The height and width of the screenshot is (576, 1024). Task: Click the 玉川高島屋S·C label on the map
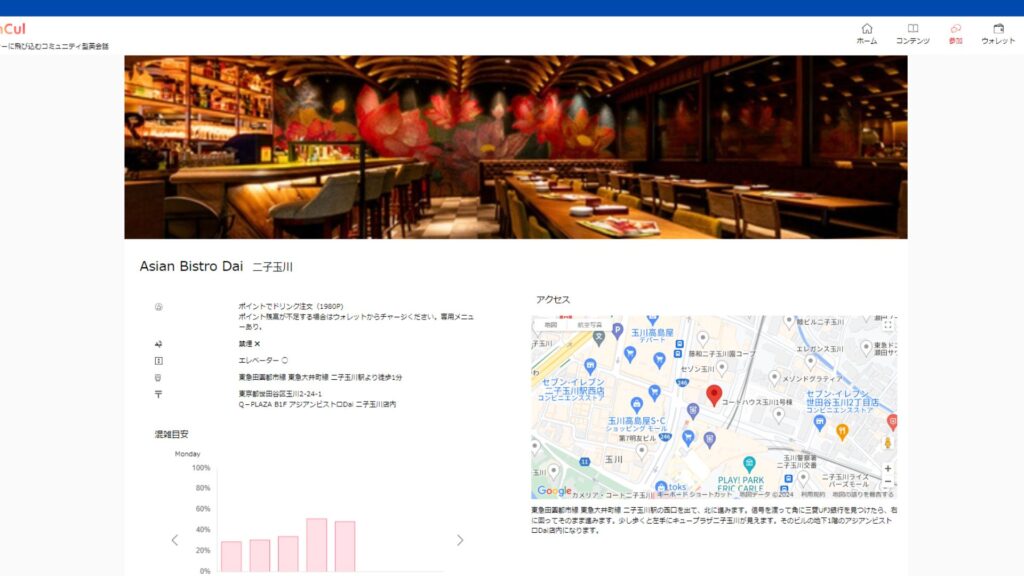tap(637, 424)
